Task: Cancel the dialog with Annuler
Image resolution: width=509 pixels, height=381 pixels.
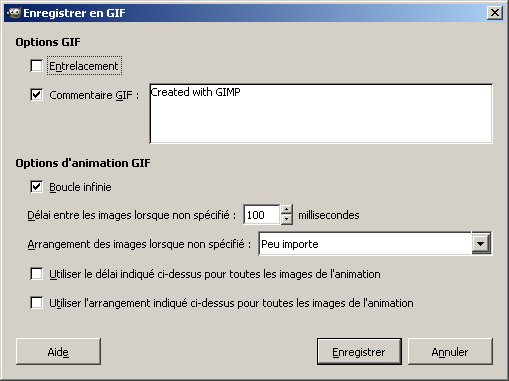Action: pos(450,352)
